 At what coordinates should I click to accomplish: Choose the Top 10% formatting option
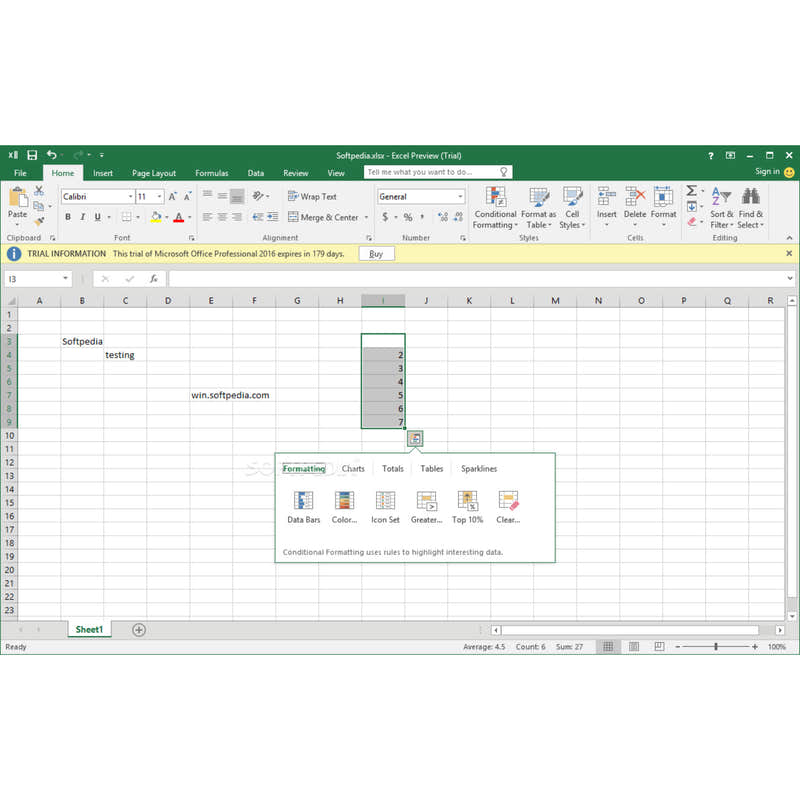pos(467,505)
